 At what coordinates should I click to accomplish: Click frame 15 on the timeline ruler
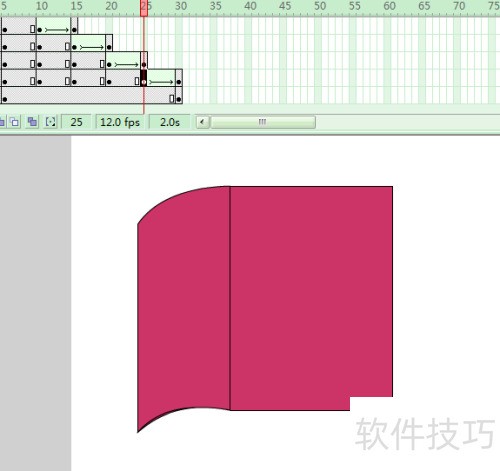click(x=76, y=6)
